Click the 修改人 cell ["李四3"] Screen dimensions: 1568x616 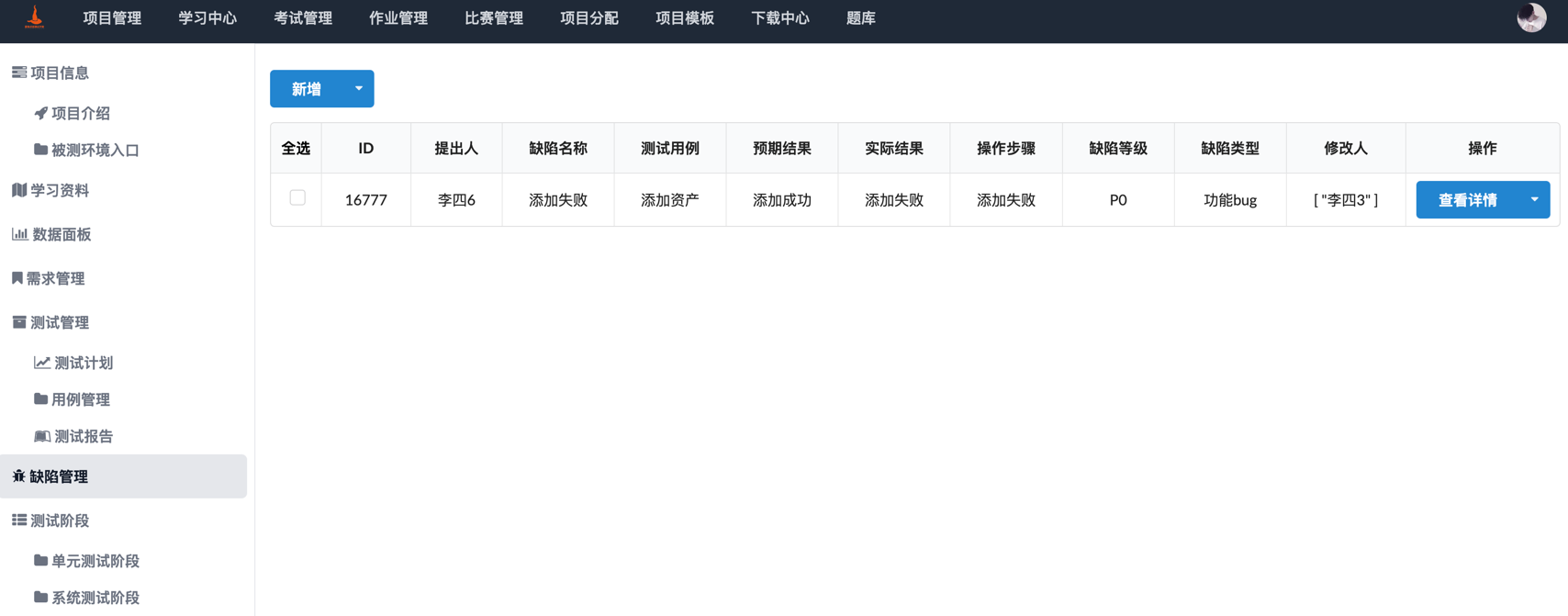[x=1346, y=199]
